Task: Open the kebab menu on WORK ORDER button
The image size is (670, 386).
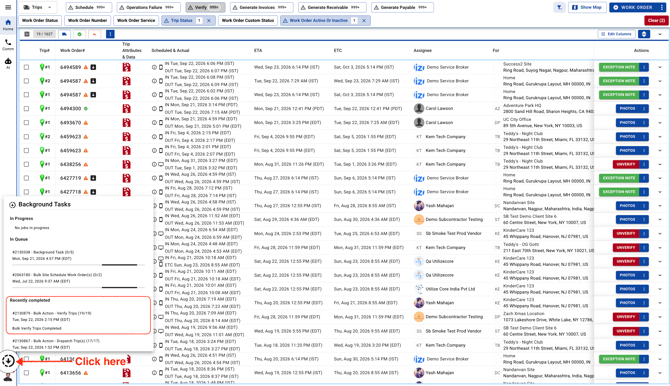Action: pyautogui.click(x=662, y=7)
